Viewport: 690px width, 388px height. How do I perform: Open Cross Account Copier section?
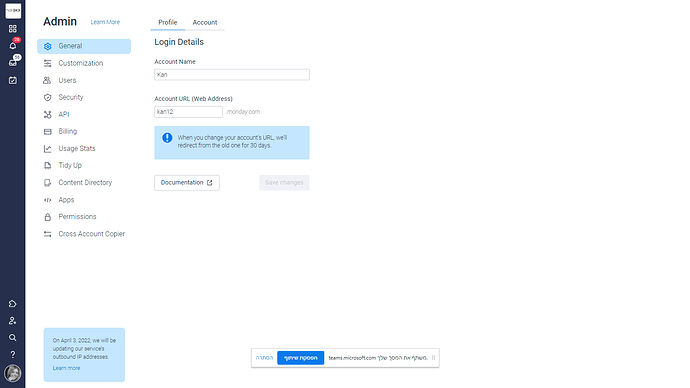coord(92,234)
